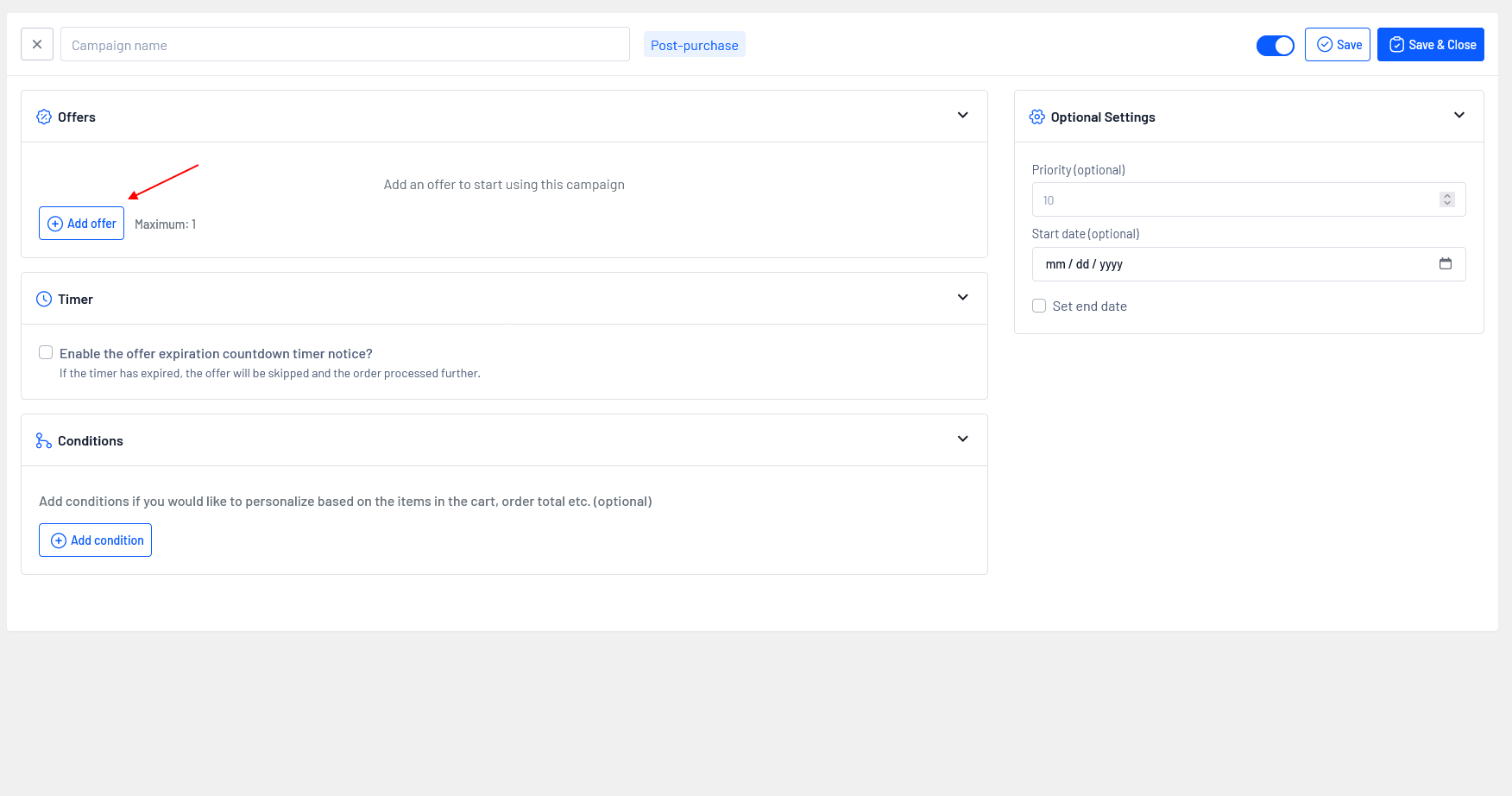
Task: Check the Set end date checkbox
Action: (1039, 306)
